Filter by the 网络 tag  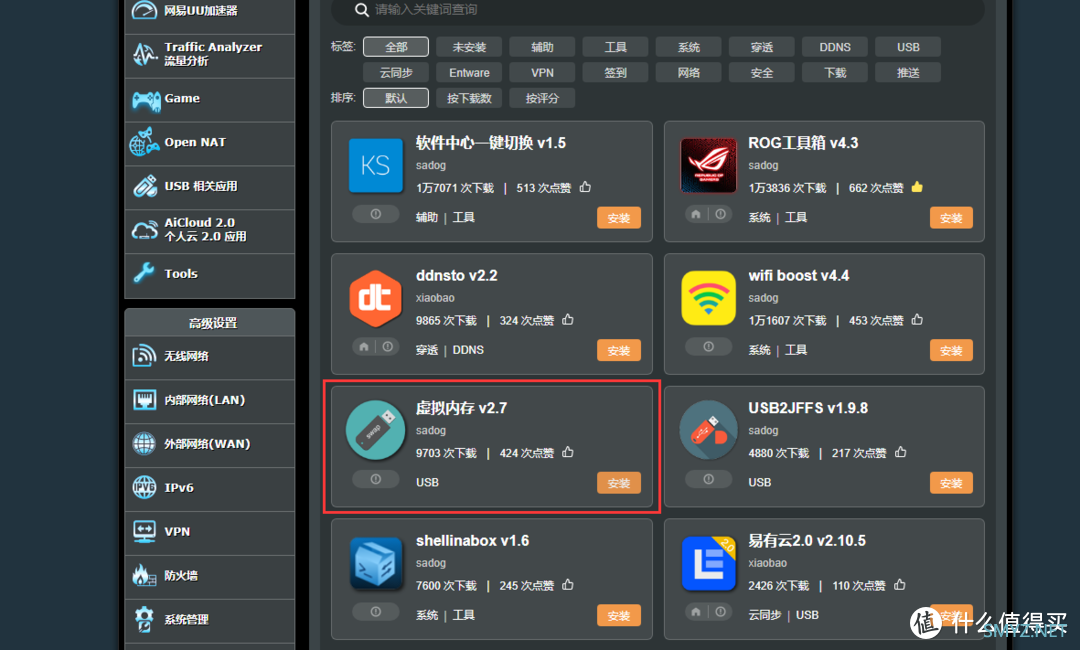point(689,72)
